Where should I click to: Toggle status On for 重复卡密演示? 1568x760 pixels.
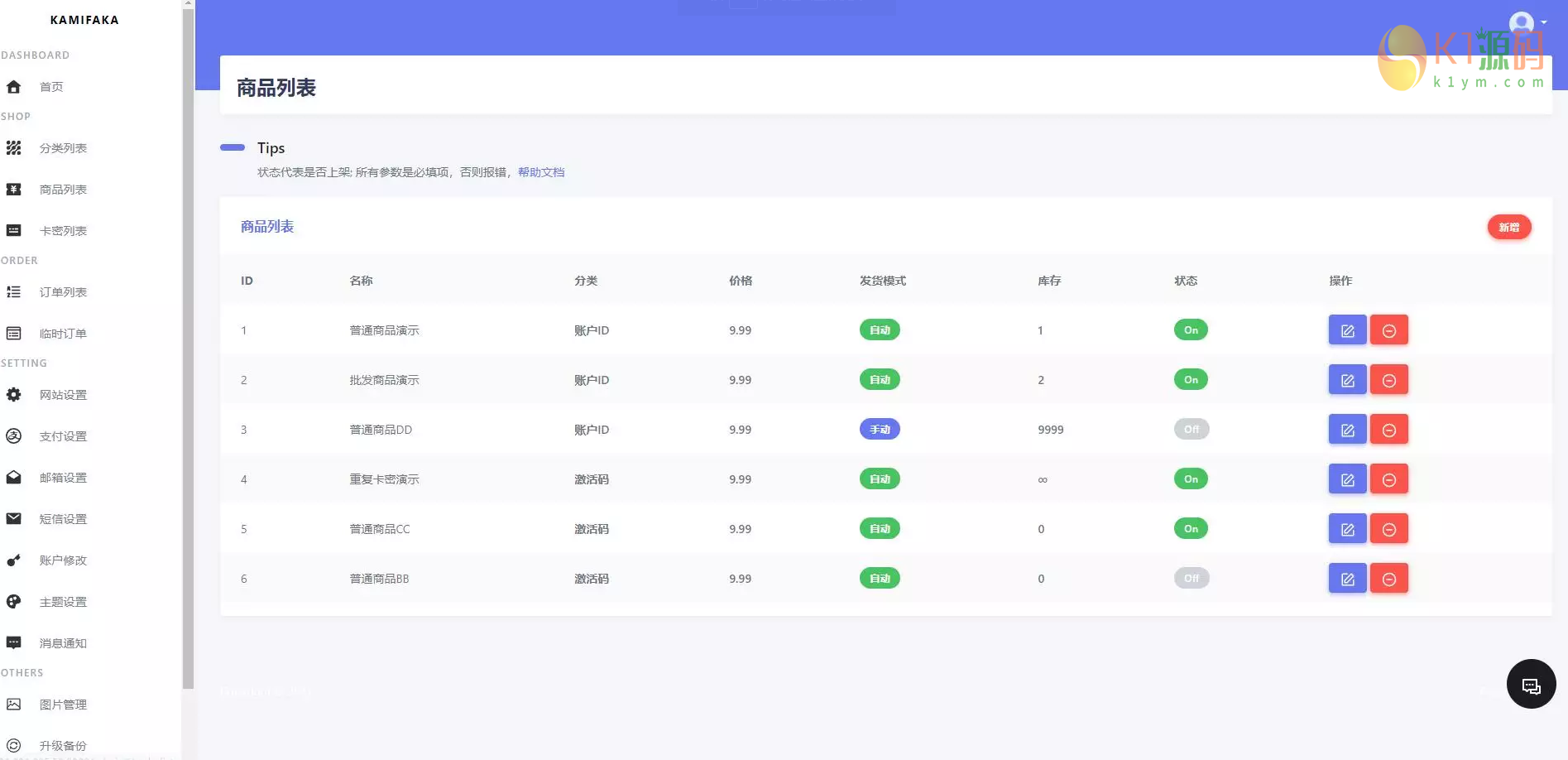(1191, 479)
